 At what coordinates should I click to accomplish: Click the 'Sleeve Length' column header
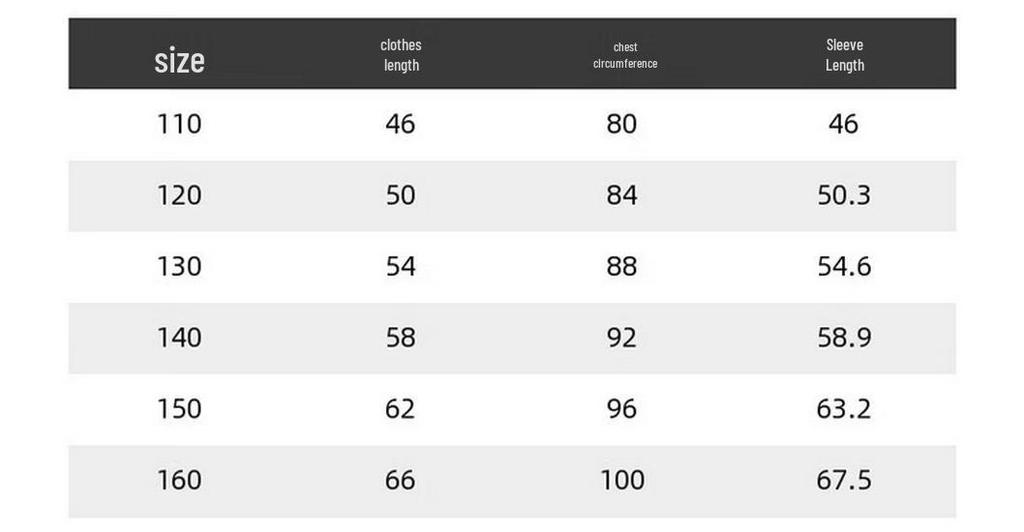click(x=844, y=55)
